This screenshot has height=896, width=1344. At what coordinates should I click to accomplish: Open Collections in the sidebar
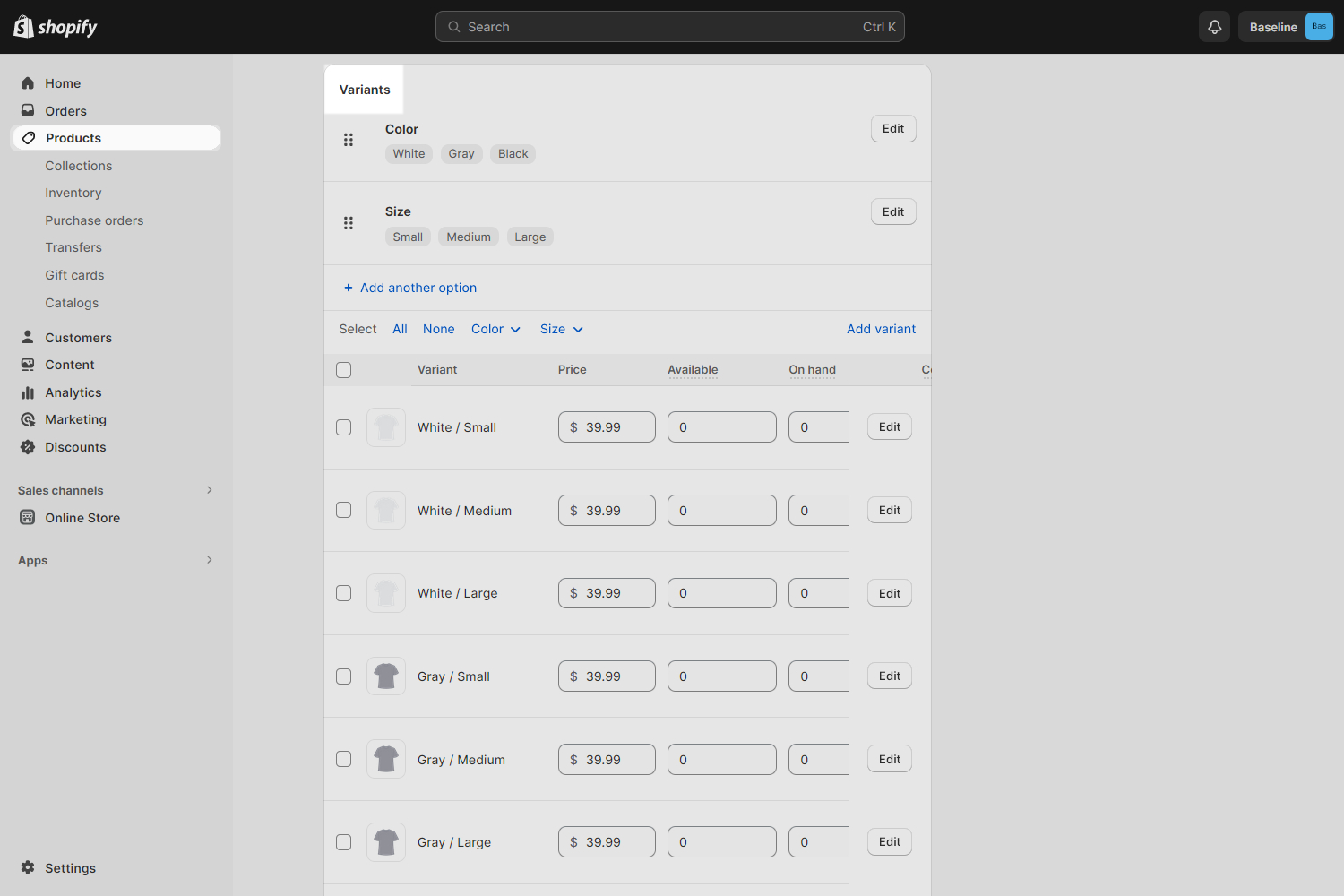(x=79, y=165)
